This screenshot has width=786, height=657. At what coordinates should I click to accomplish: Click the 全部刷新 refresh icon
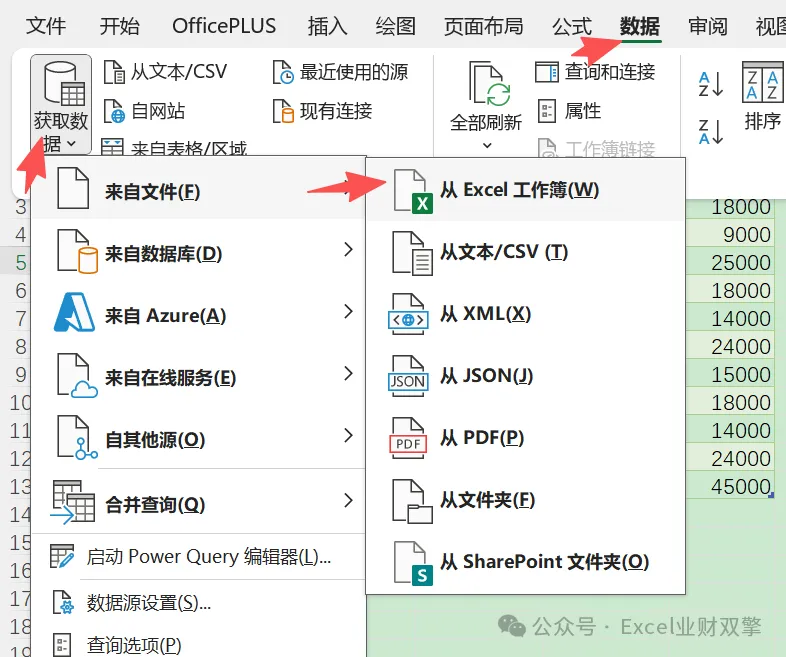point(490,85)
